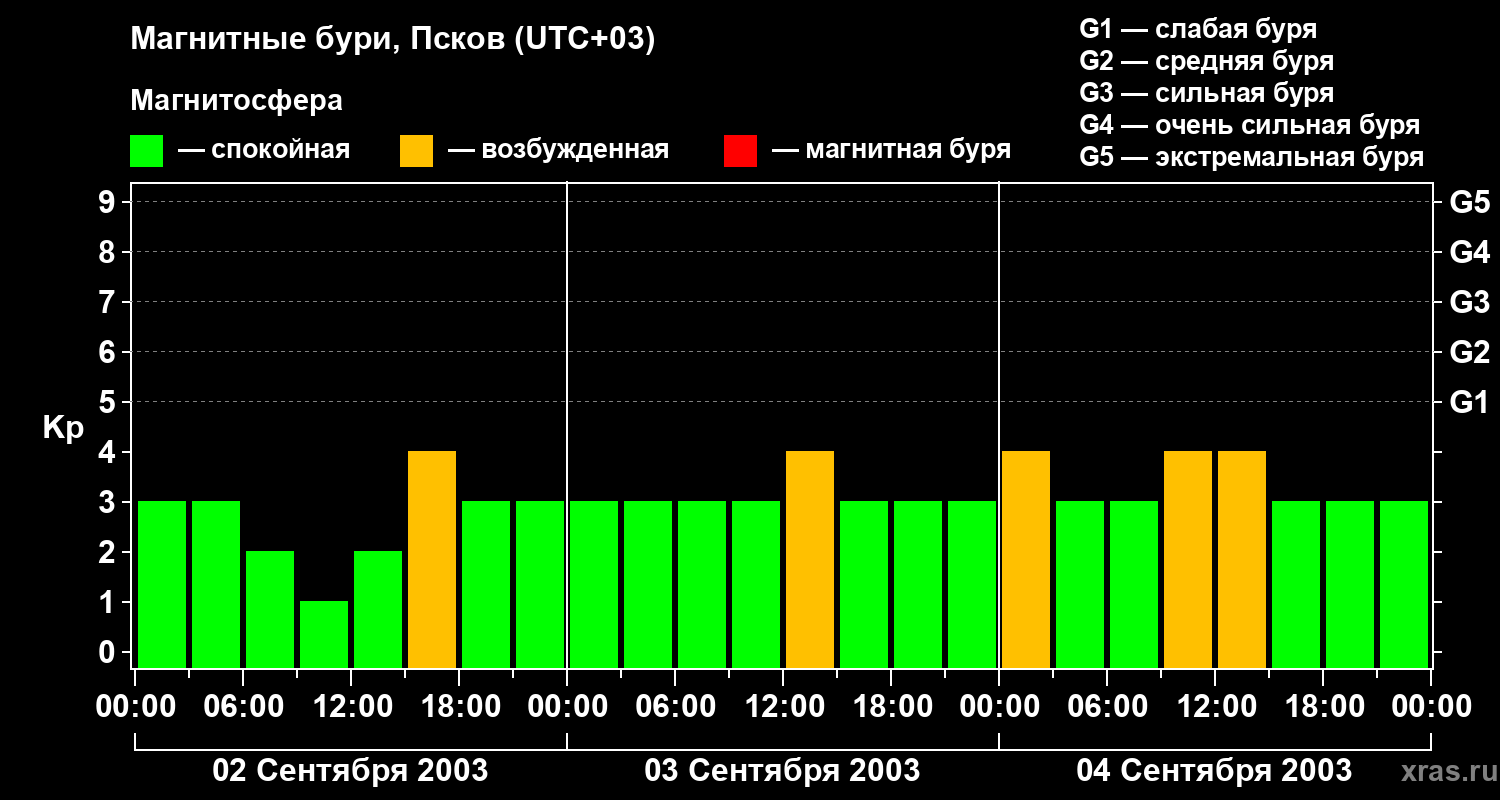The height and width of the screenshot is (800, 1500).
Task: Click the line 'G2 — средняя буря'
Action: click(x=1207, y=61)
